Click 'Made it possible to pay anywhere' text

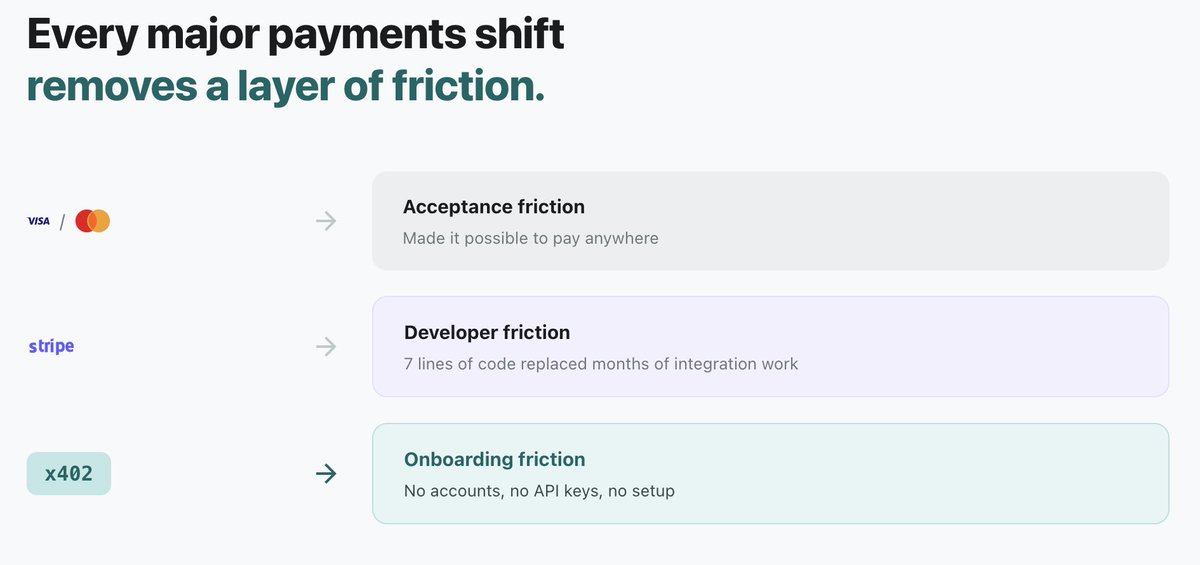(531, 239)
